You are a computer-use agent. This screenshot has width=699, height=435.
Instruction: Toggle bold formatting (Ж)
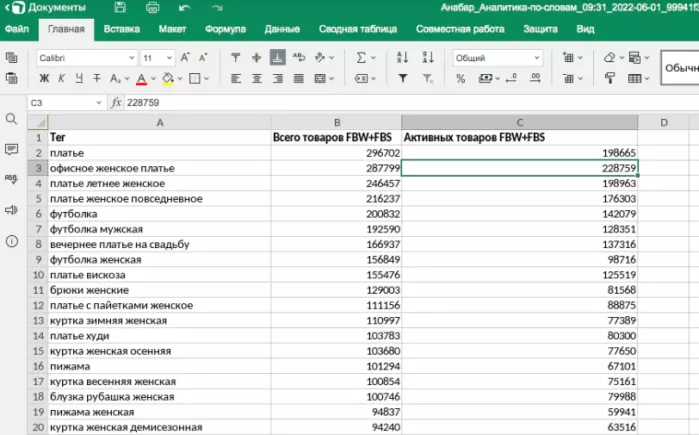(44, 78)
